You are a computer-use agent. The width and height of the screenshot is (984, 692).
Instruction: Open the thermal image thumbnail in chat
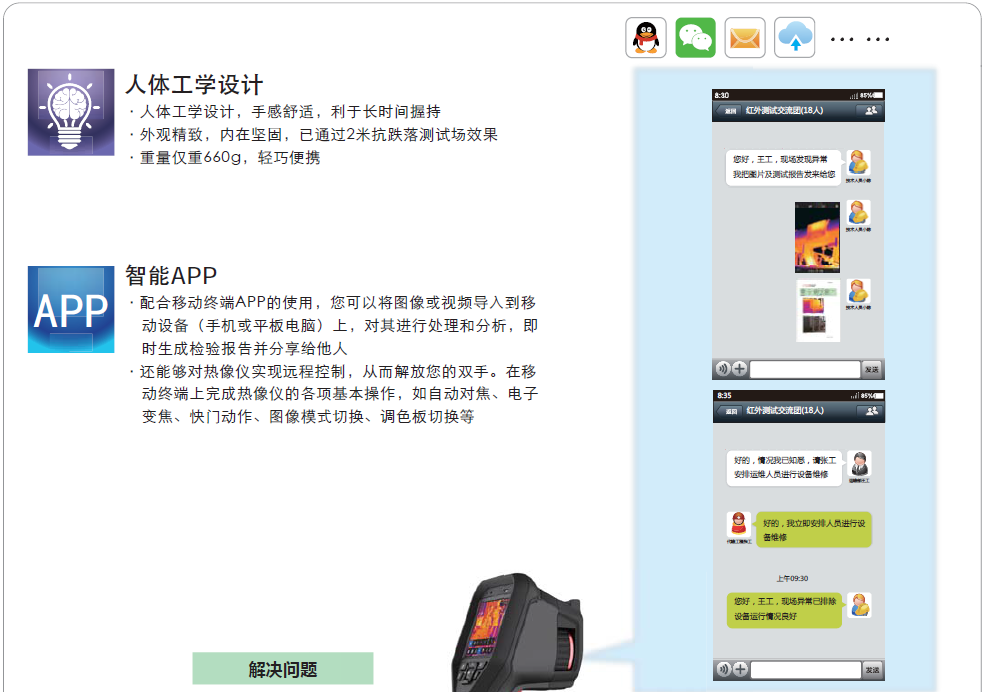click(x=817, y=237)
